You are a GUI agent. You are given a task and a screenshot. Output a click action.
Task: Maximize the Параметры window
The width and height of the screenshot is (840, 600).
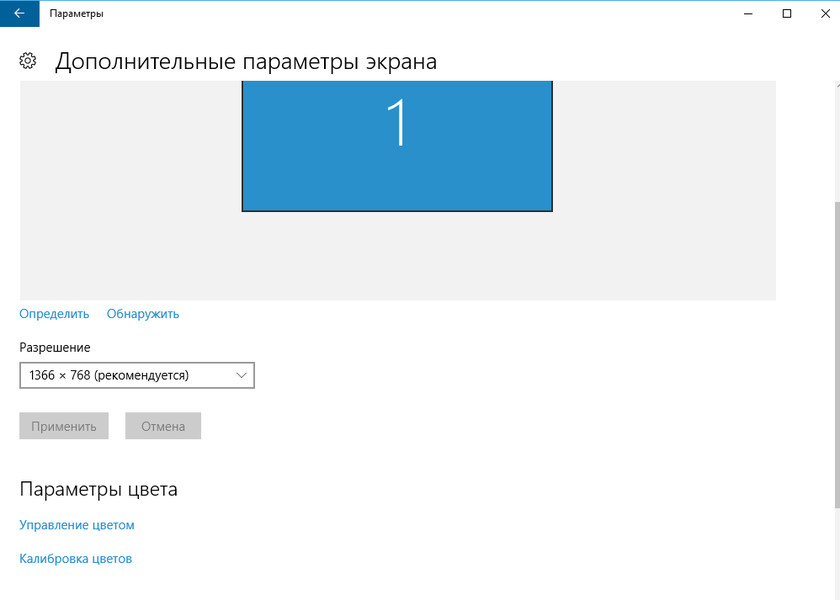tap(787, 14)
